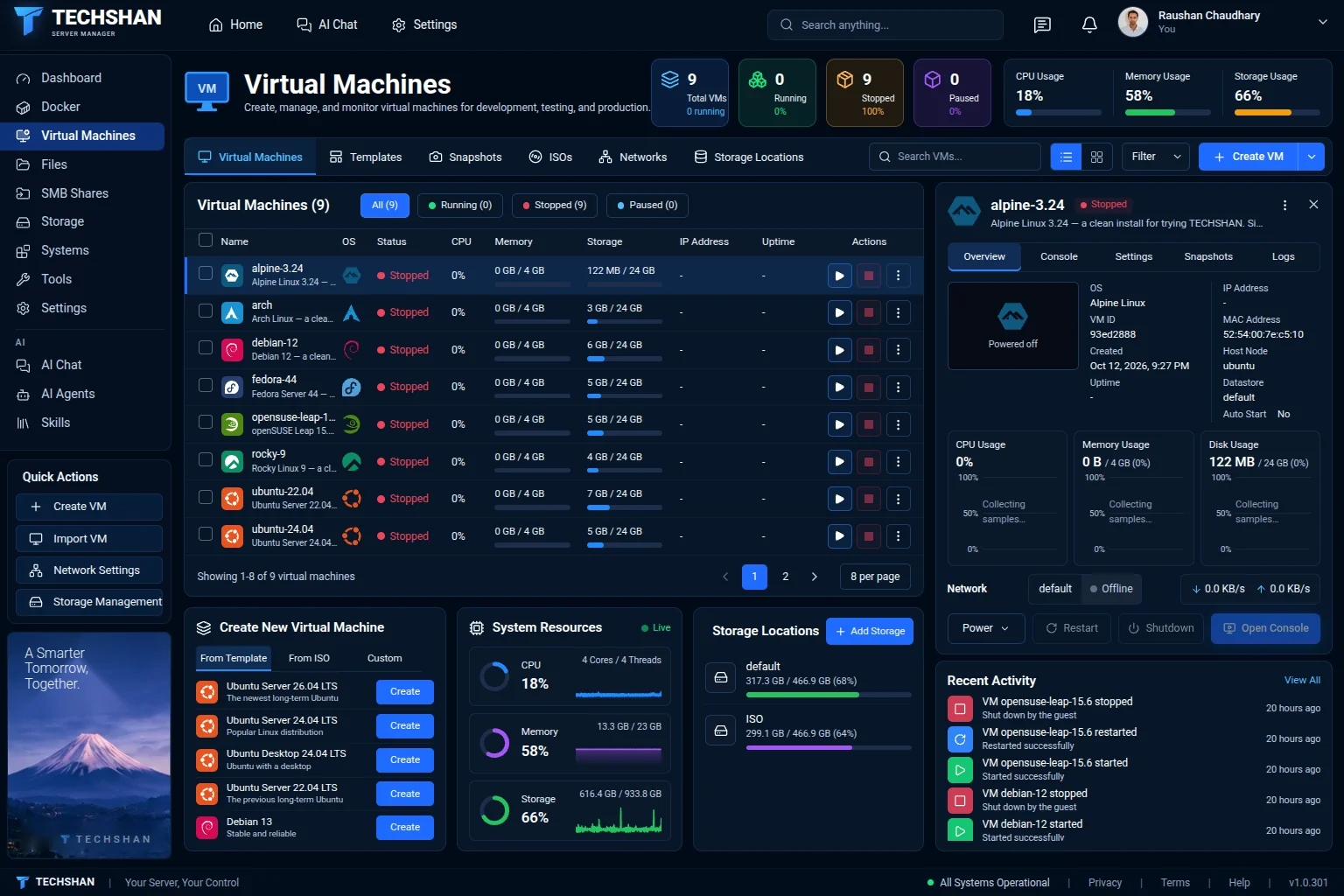Open Storage Management quick action

89,602
